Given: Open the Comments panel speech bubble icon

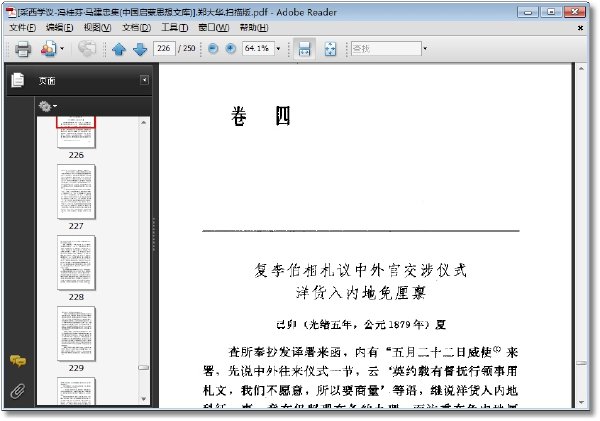Looking at the screenshot, I should tap(18, 361).
